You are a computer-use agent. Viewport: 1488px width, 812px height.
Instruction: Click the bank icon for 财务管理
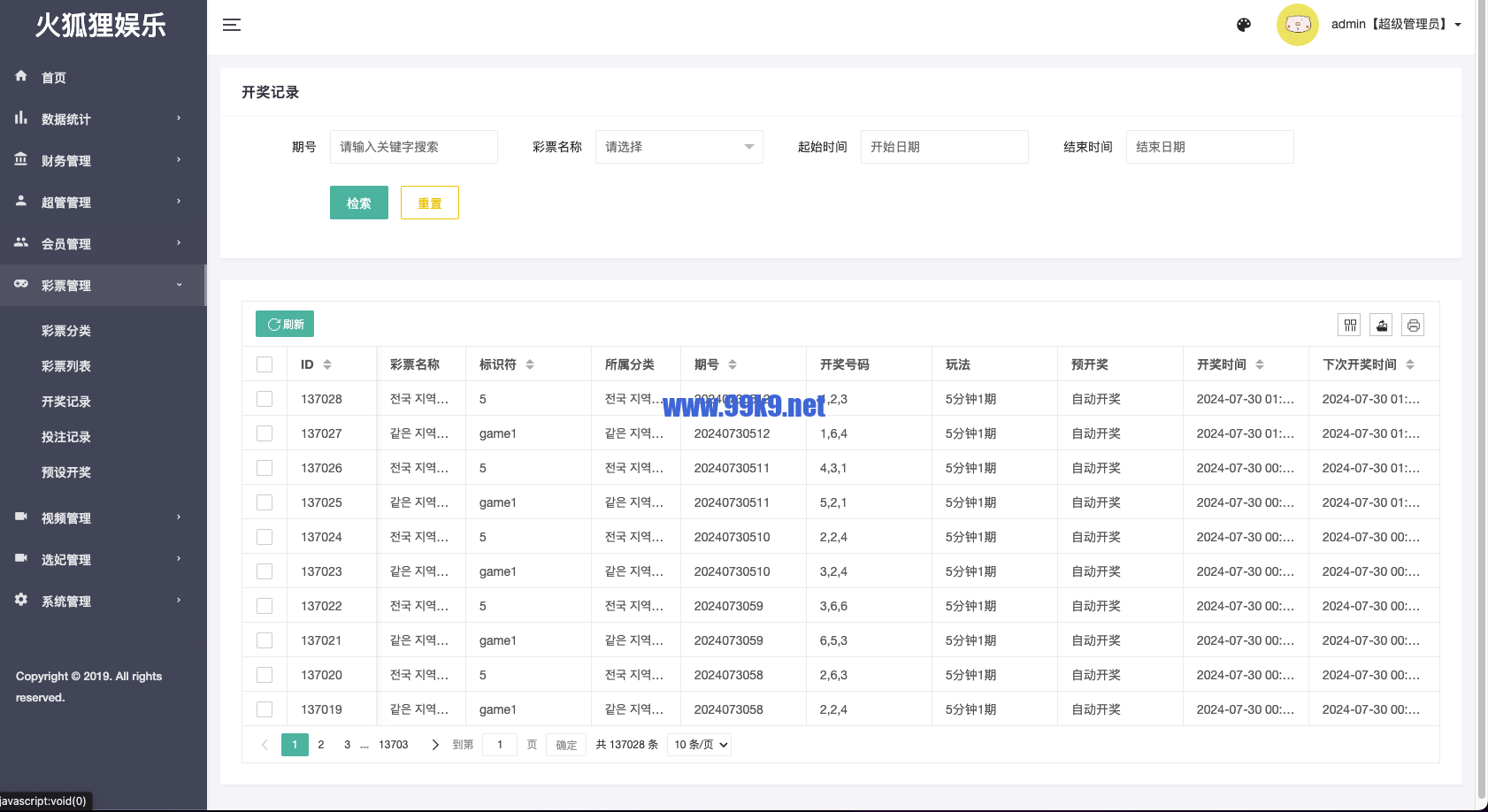21,159
